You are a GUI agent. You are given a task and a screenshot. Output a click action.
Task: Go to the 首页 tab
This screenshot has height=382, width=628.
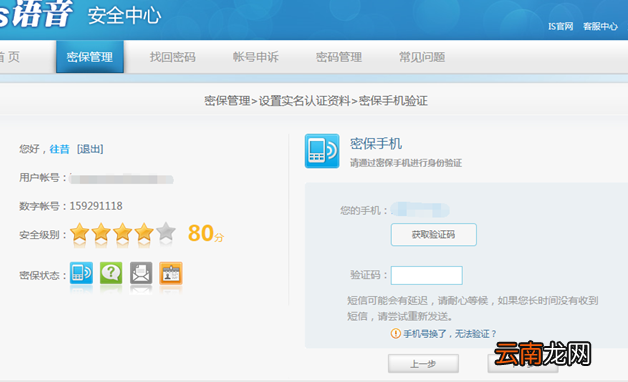(10, 57)
